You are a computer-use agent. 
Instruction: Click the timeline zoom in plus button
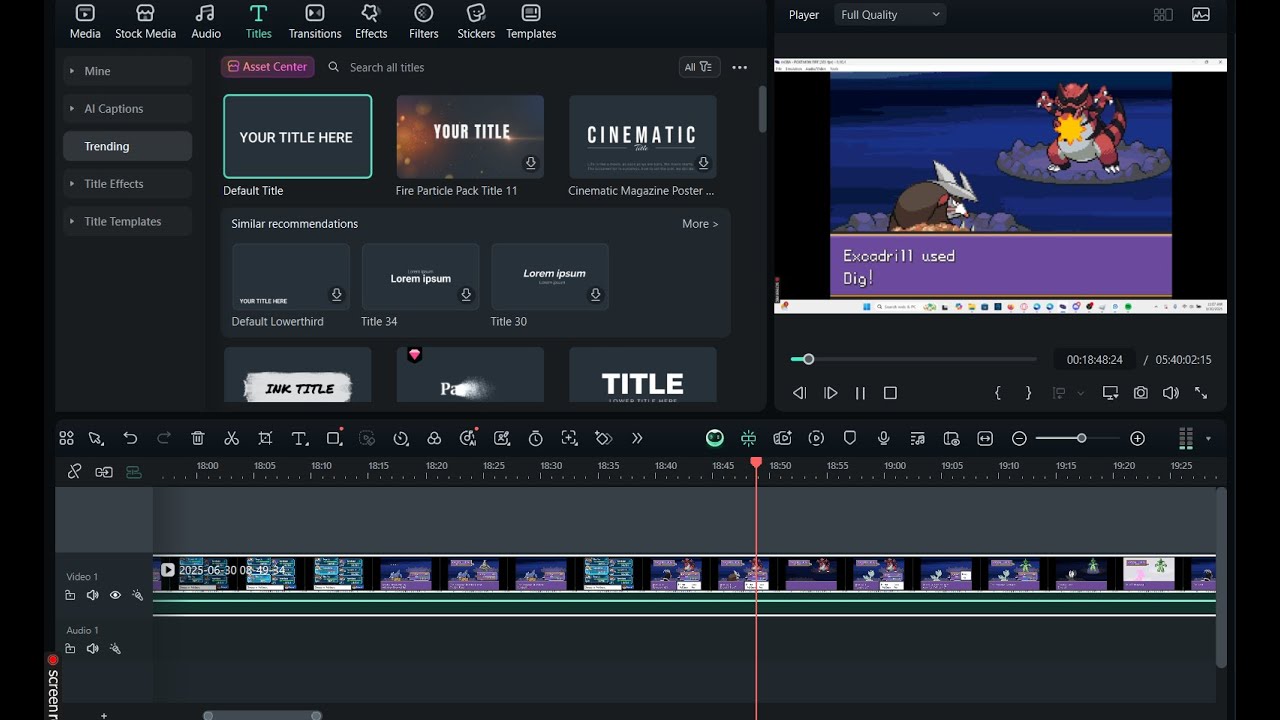point(1137,438)
